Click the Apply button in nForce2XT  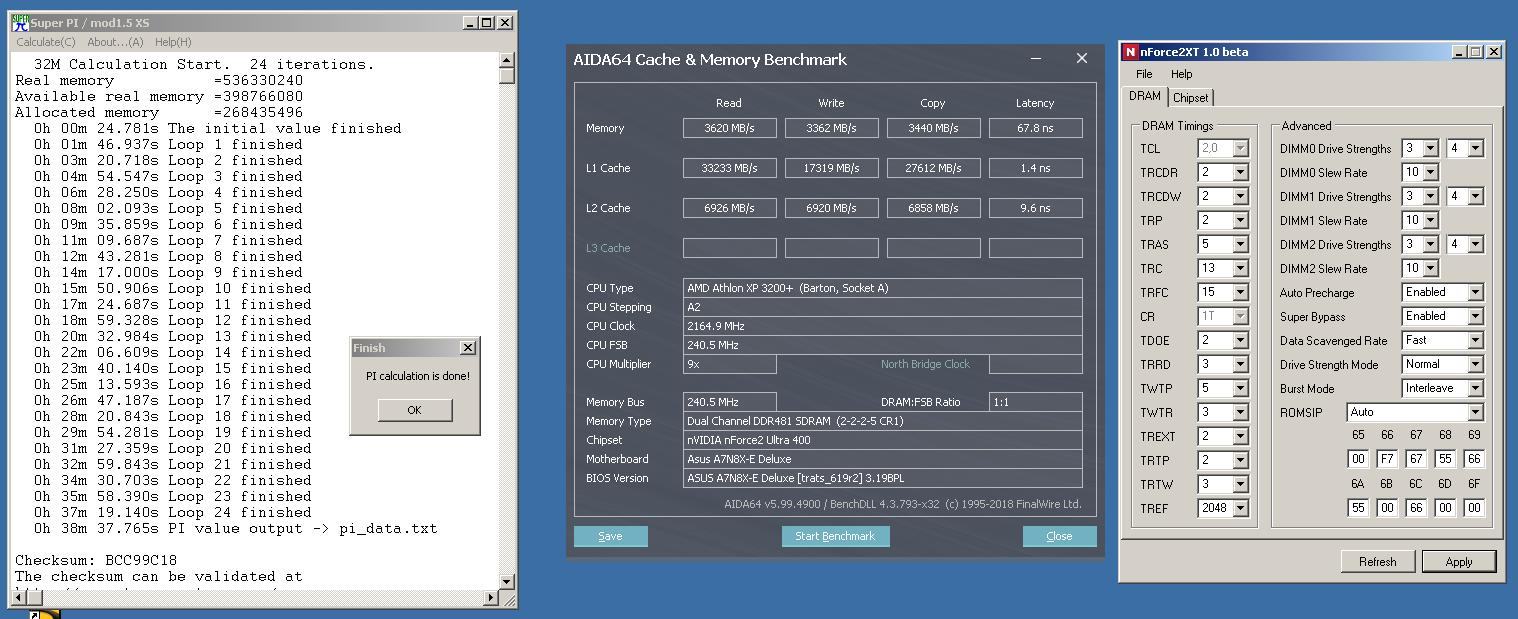coord(1459,561)
